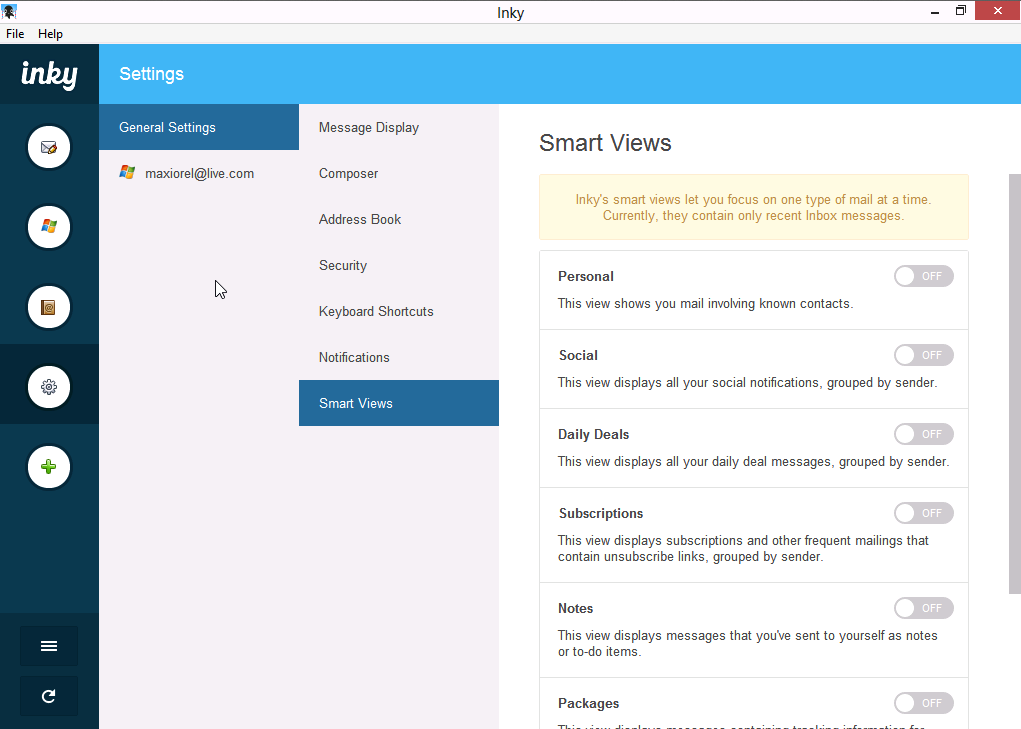Open the hamburger menu button at bottom

point(49,646)
